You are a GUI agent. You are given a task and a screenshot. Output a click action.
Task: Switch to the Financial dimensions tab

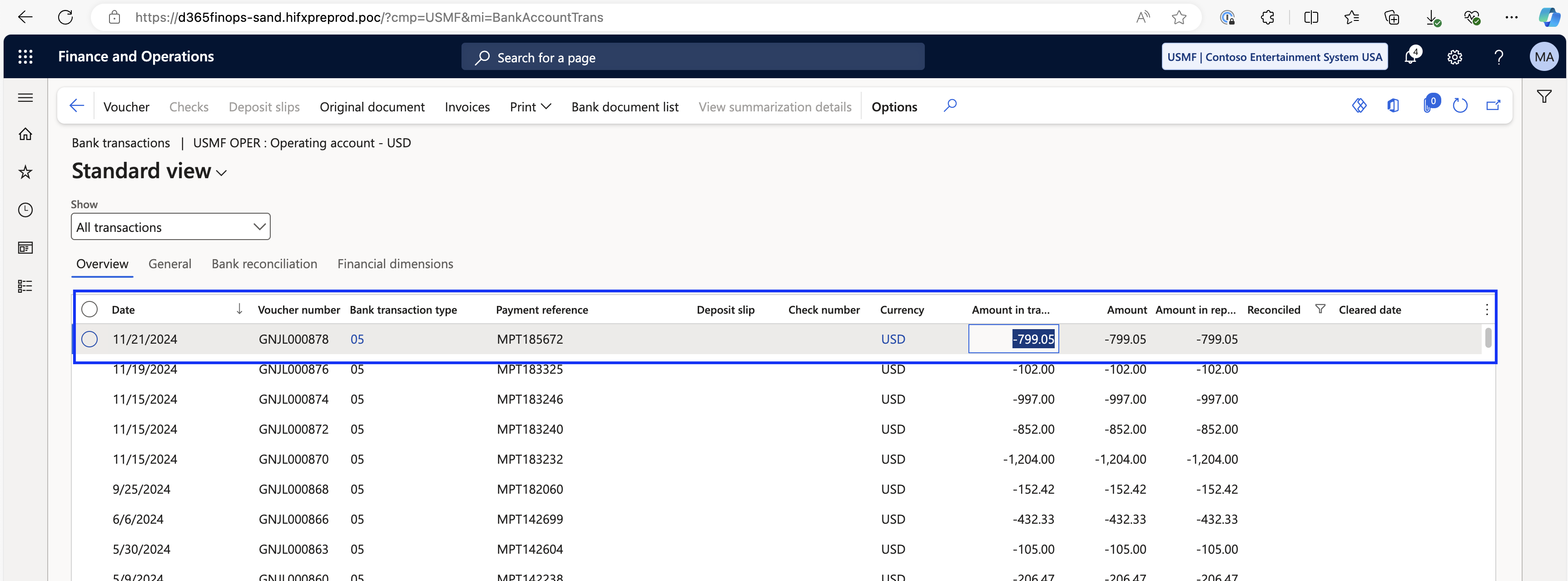395,264
